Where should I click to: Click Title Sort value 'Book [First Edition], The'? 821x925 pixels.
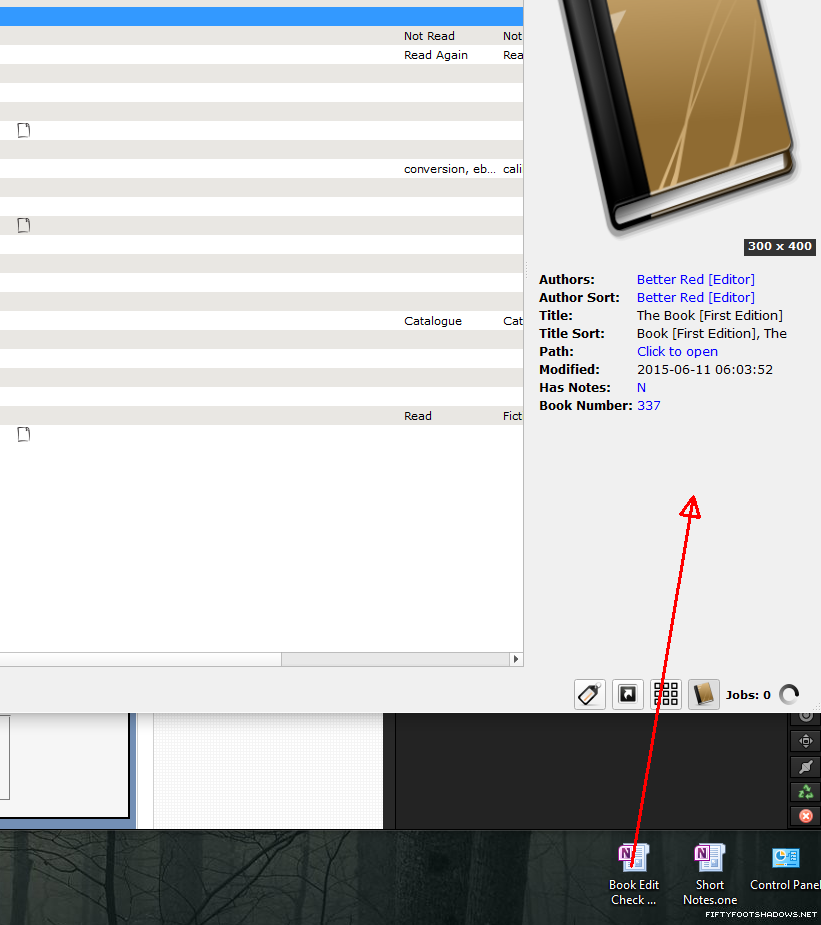click(711, 333)
